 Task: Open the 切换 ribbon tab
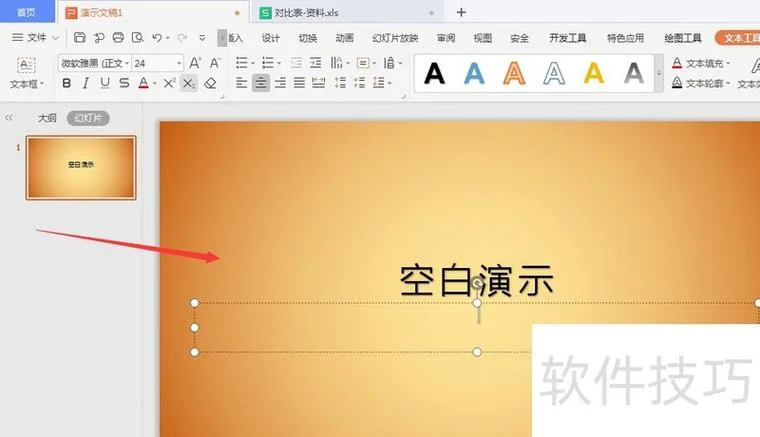308,38
